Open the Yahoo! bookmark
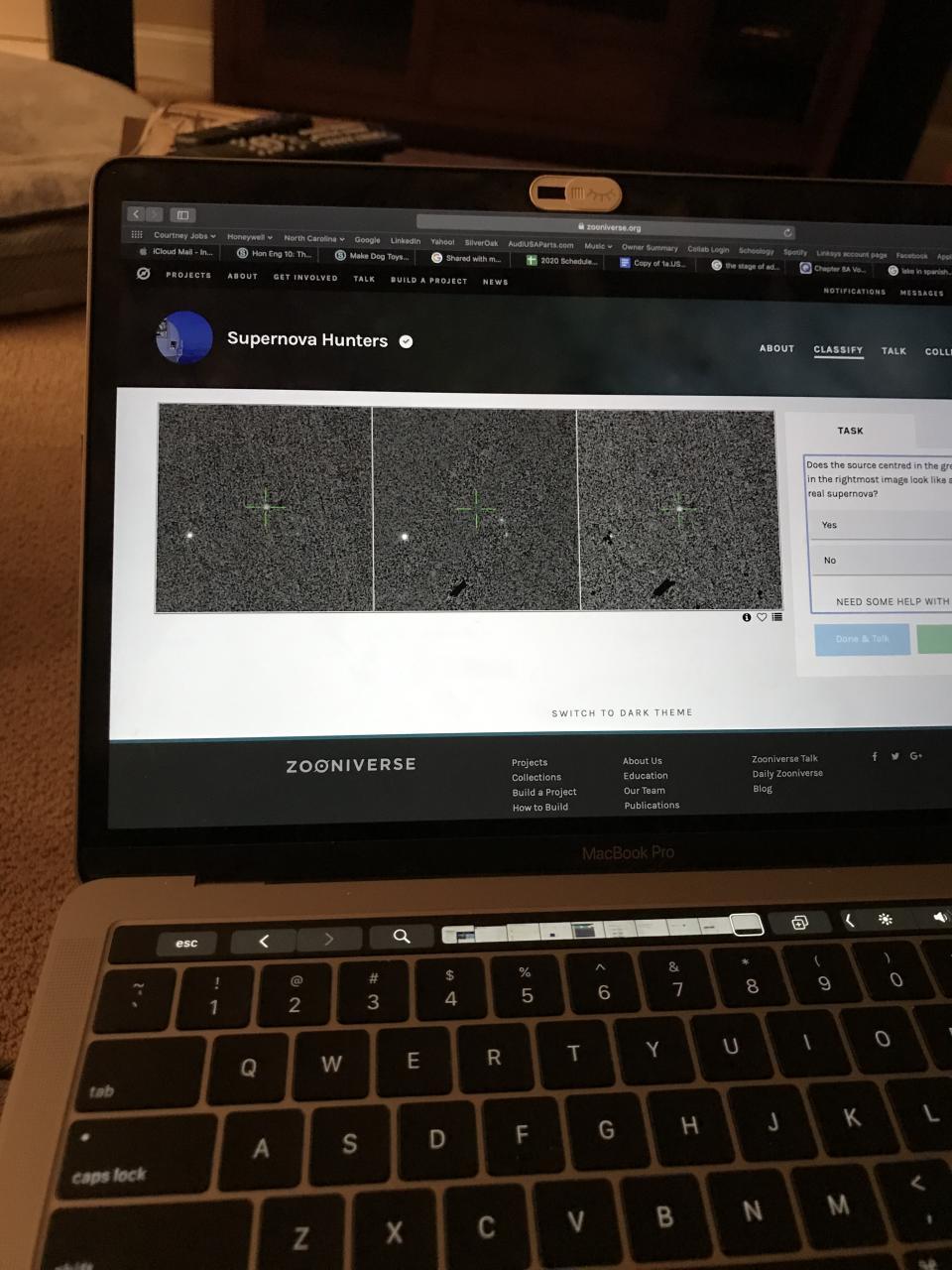 point(442,241)
